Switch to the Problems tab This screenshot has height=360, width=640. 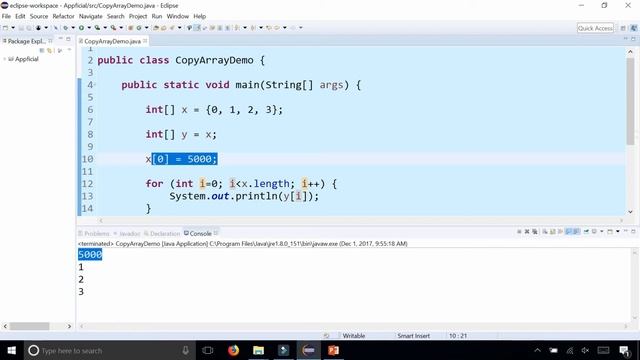tap(94, 233)
